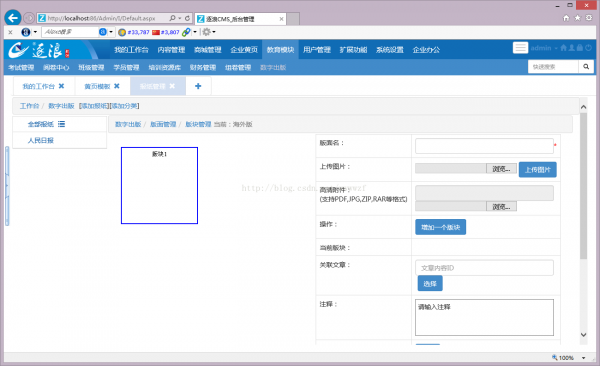The width and height of the screenshot is (600, 366).
Task: Click the 版面名 text input field
Action: click(x=484, y=146)
